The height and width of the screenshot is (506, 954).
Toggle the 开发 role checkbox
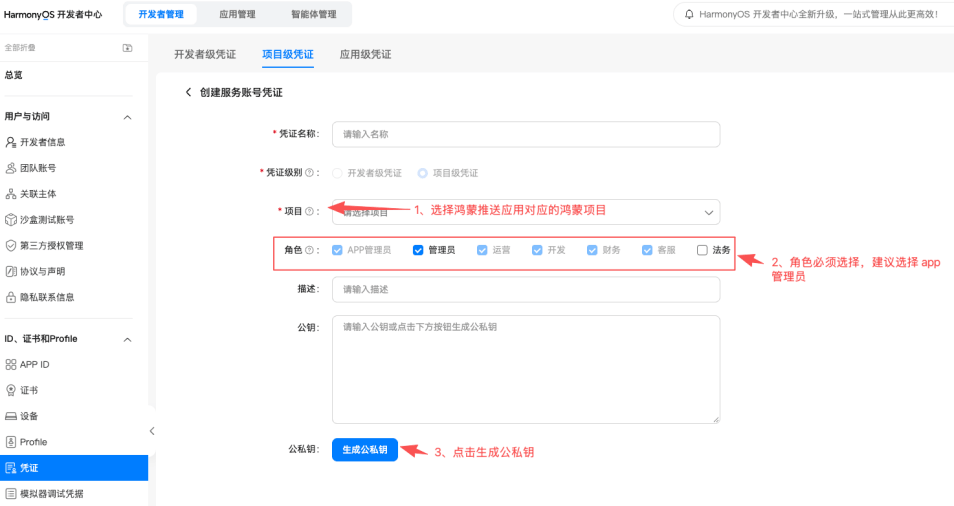(x=537, y=250)
